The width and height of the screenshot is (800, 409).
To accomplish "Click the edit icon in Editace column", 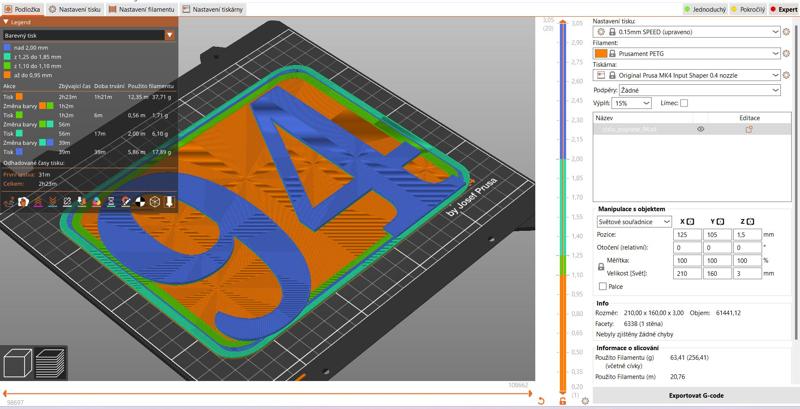I will (x=748, y=129).
